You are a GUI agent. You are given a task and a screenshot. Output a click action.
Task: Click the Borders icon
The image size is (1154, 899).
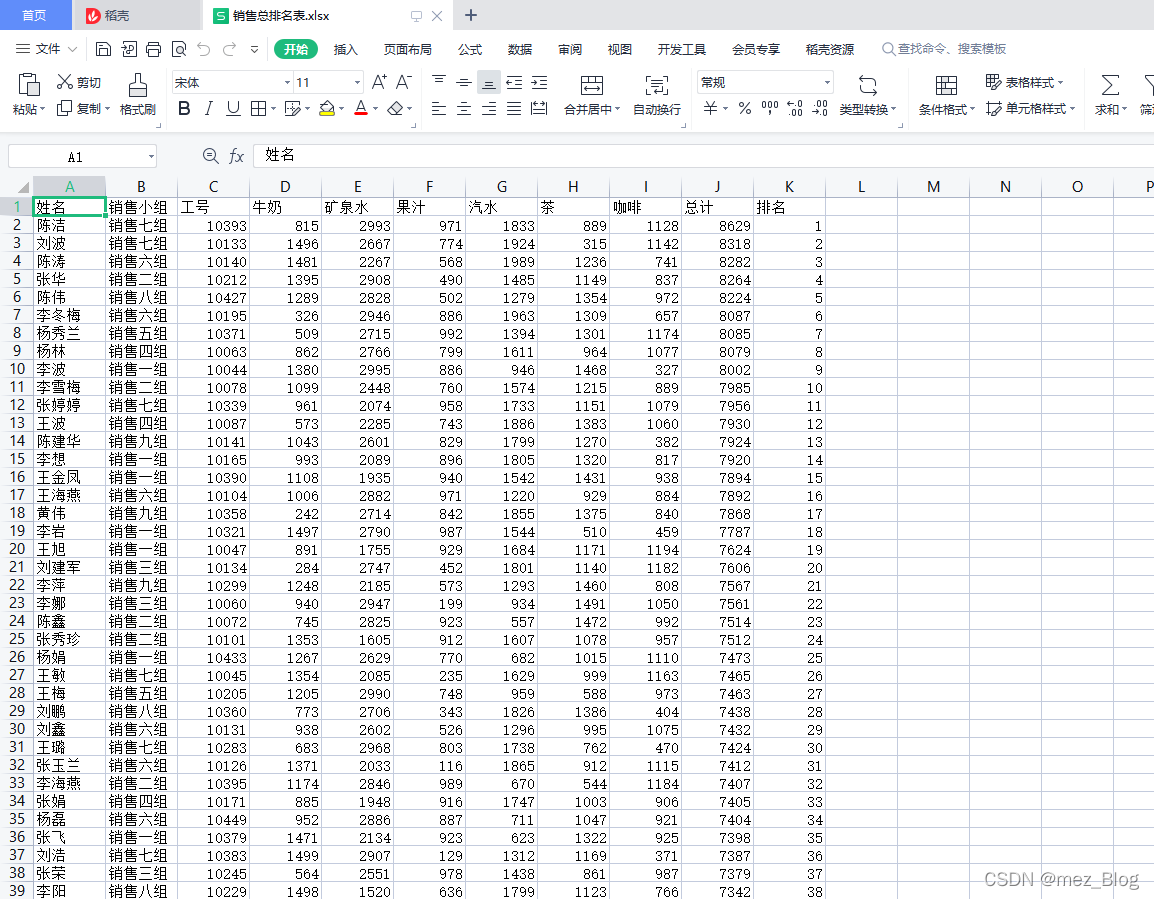click(x=258, y=109)
